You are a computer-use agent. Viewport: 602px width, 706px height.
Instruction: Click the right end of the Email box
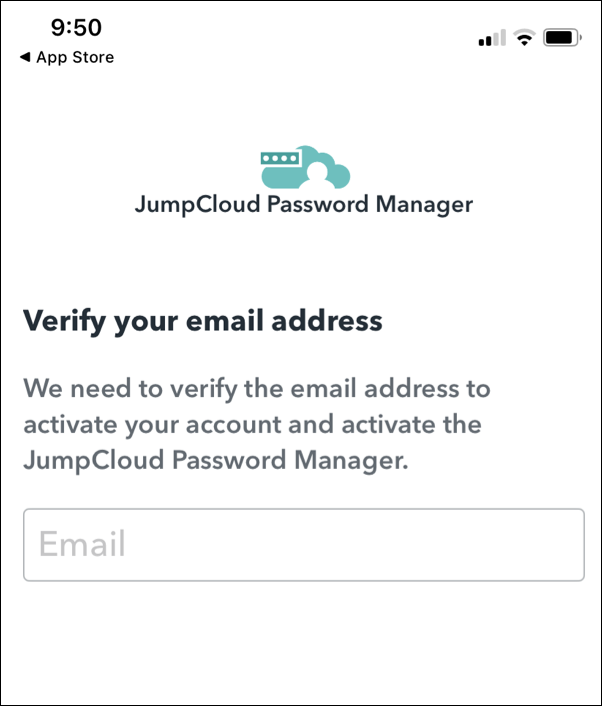[x=560, y=545]
